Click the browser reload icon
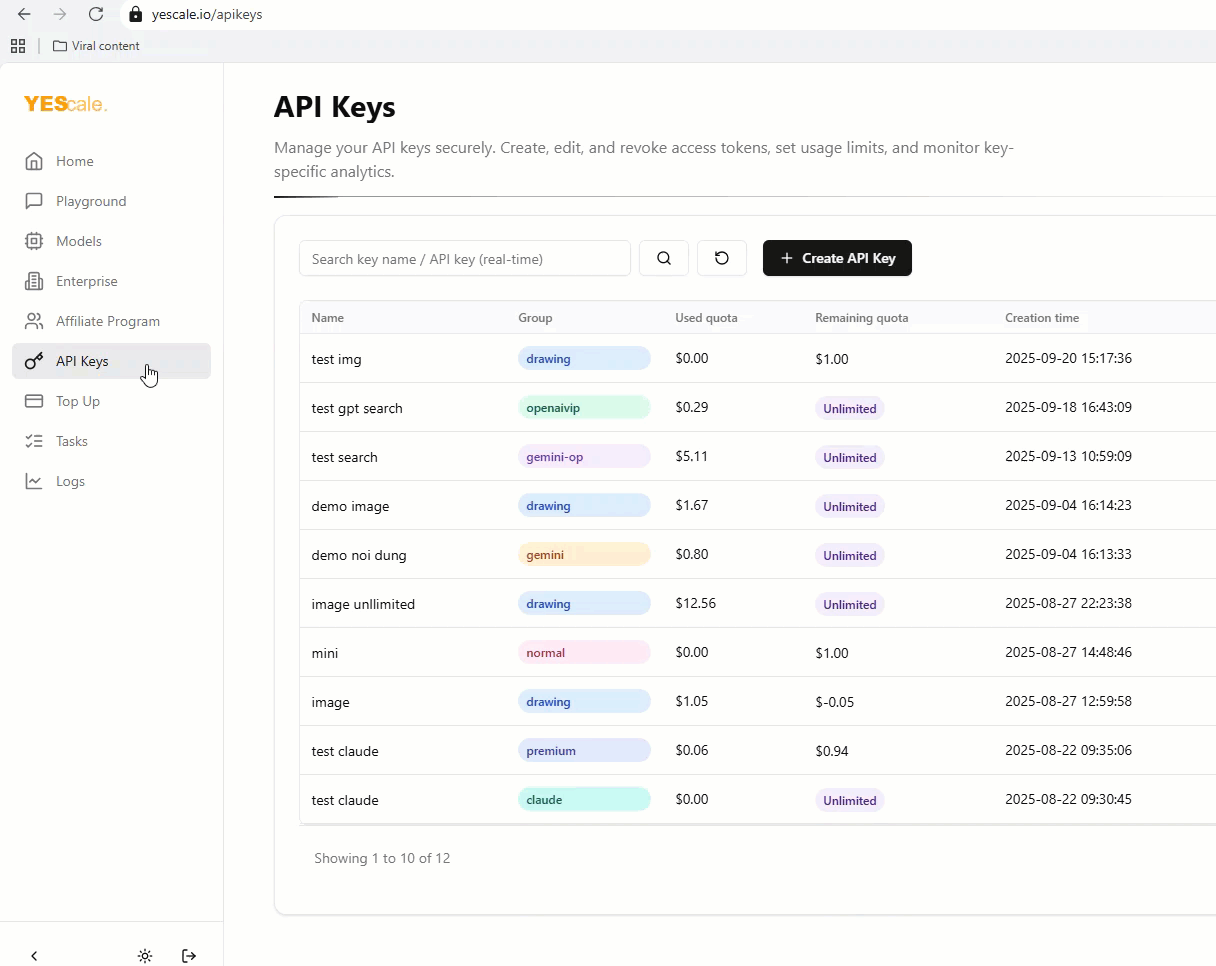This screenshot has height=966, width=1216. pyautogui.click(x=96, y=14)
